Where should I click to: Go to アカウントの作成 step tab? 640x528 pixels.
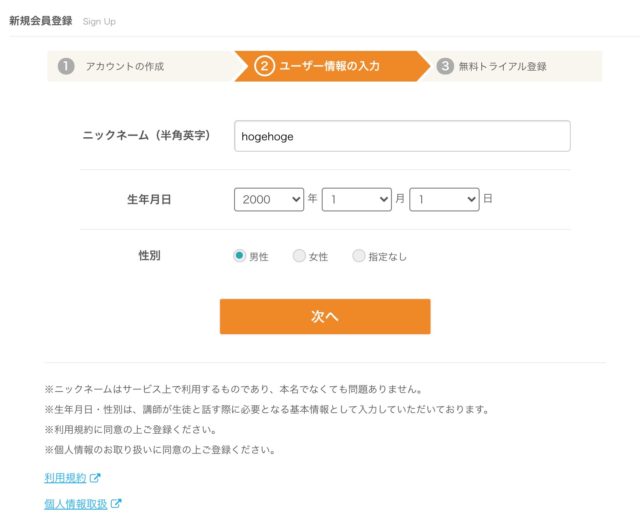coord(125,66)
